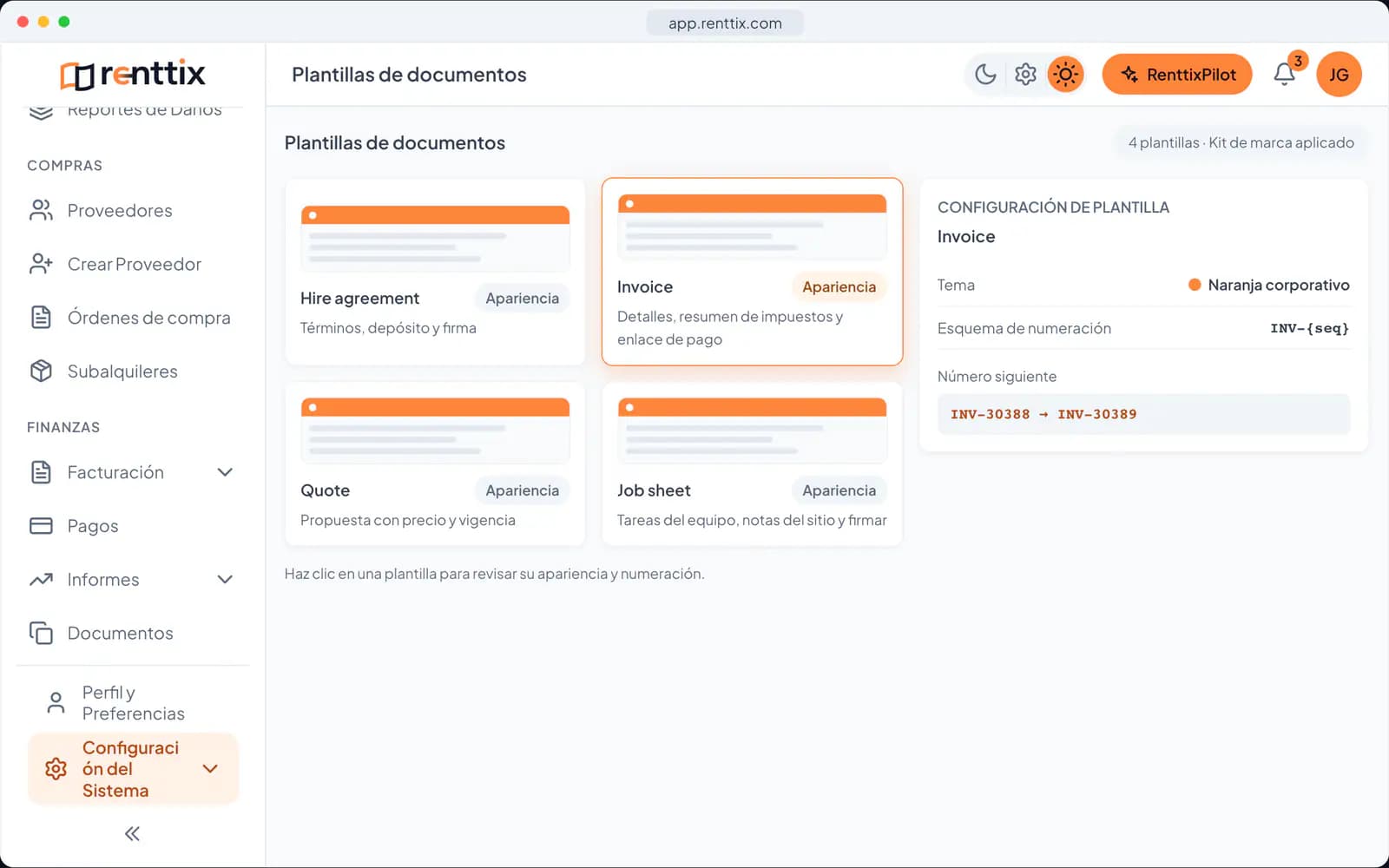
Task: Open notifications bell
Action: 1285,75
